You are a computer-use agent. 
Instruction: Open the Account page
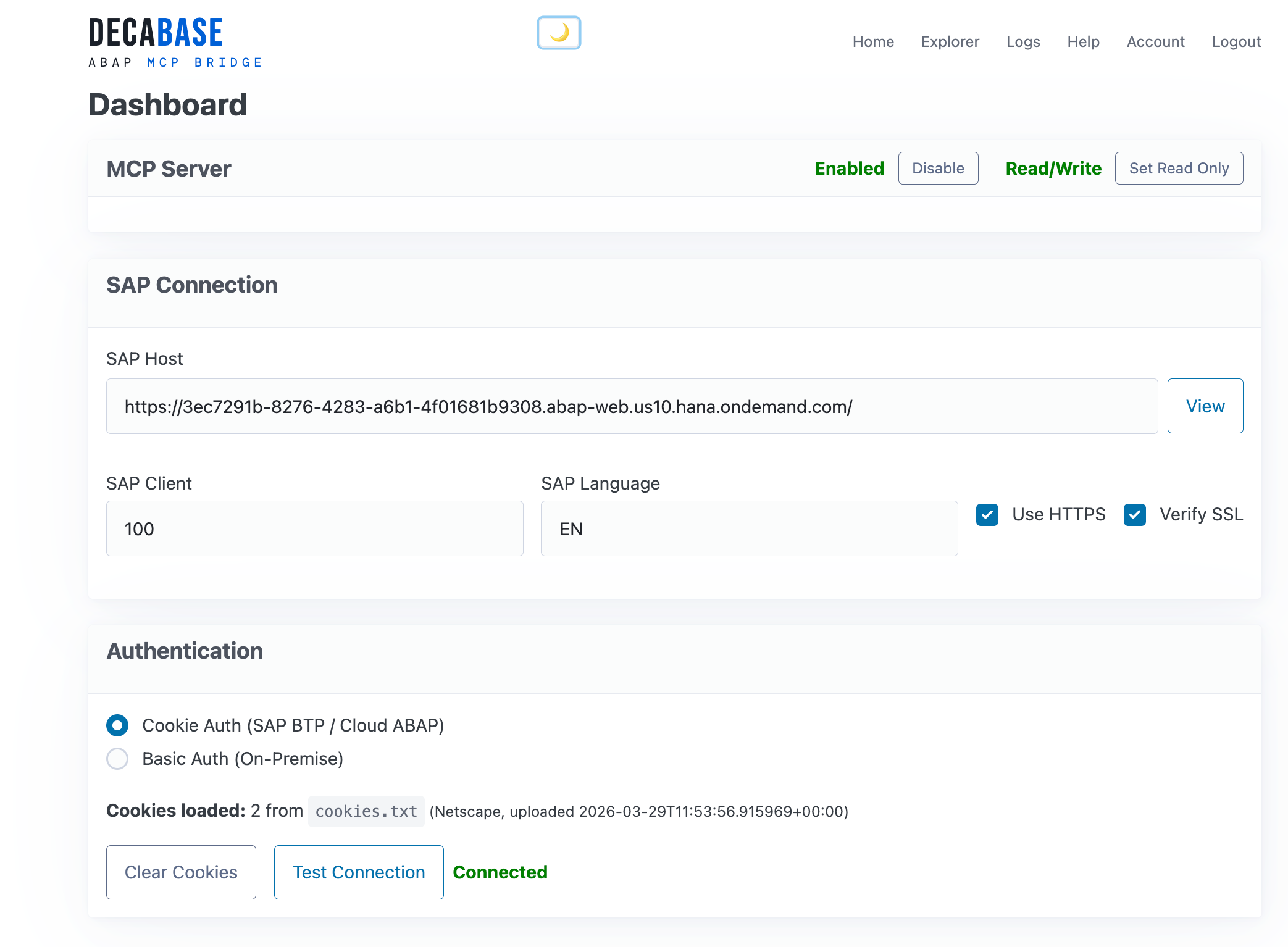[x=1156, y=41]
